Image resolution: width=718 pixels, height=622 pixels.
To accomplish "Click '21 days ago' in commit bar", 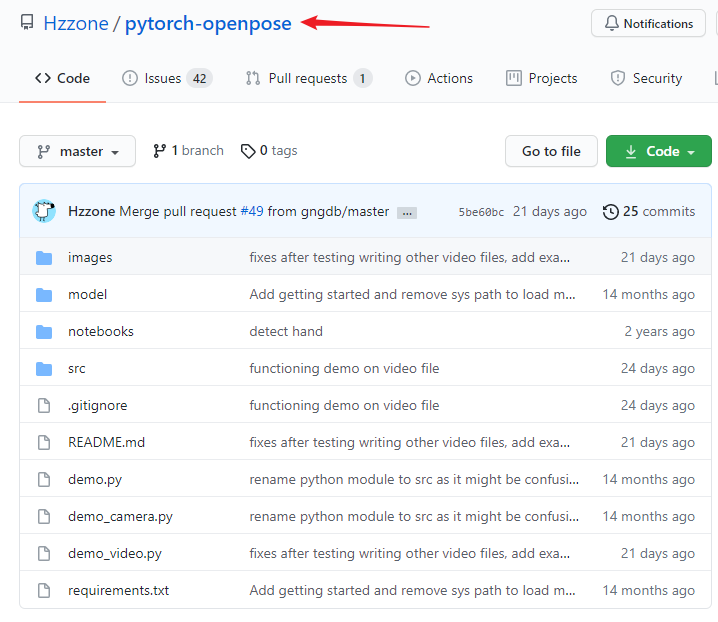I will (550, 212).
